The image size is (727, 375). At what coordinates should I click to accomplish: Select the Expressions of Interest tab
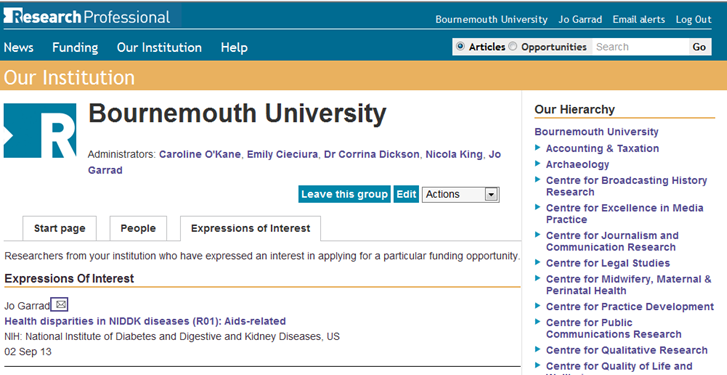(x=250, y=228)
